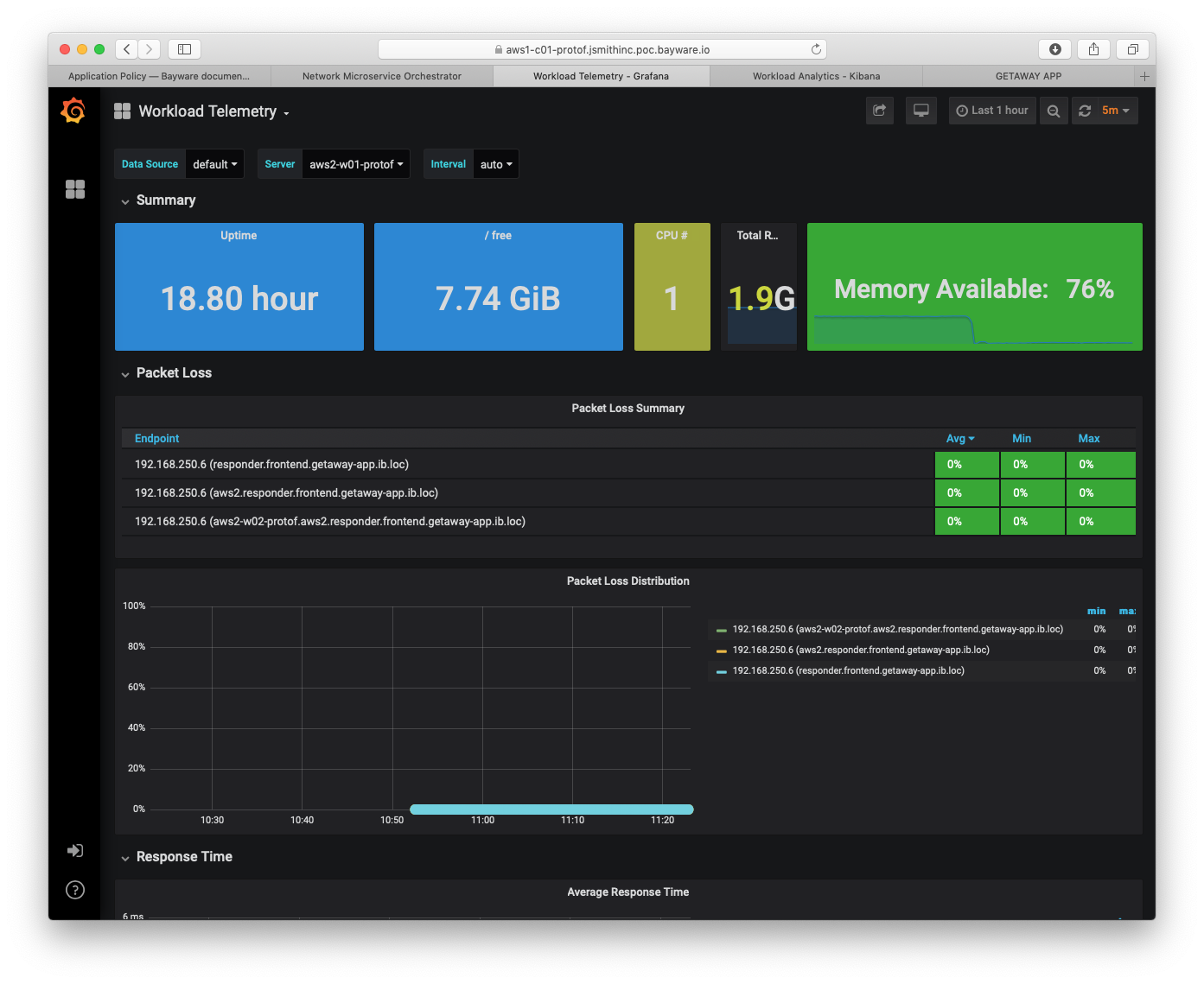This screenshot has width=1204, height=984.
Task: Toggle responder.frontend.getaway-app series in legend
Action: coord(849,671)
